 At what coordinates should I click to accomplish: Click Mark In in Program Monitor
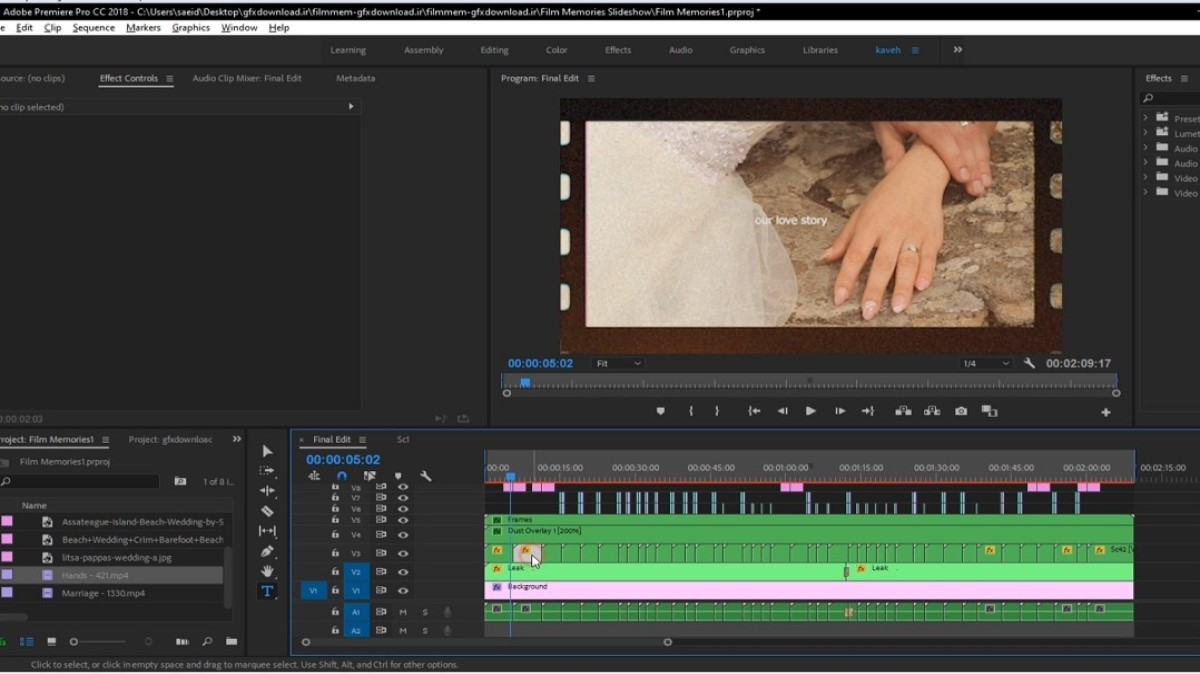tap(691, 411)
